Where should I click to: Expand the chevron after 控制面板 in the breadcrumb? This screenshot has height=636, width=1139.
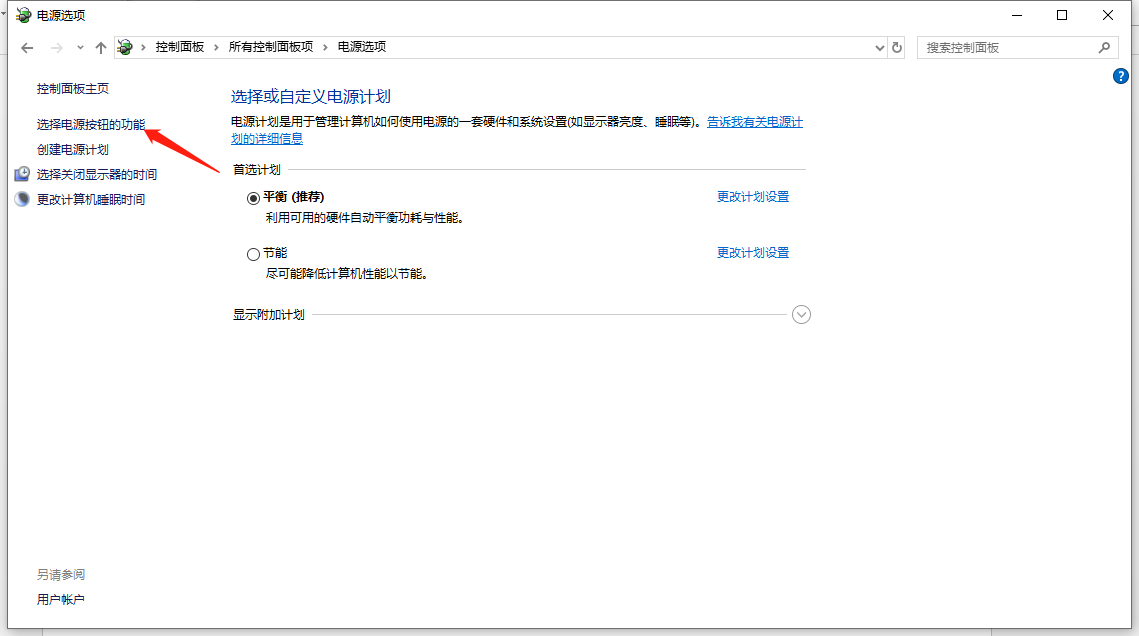[217, 47]
